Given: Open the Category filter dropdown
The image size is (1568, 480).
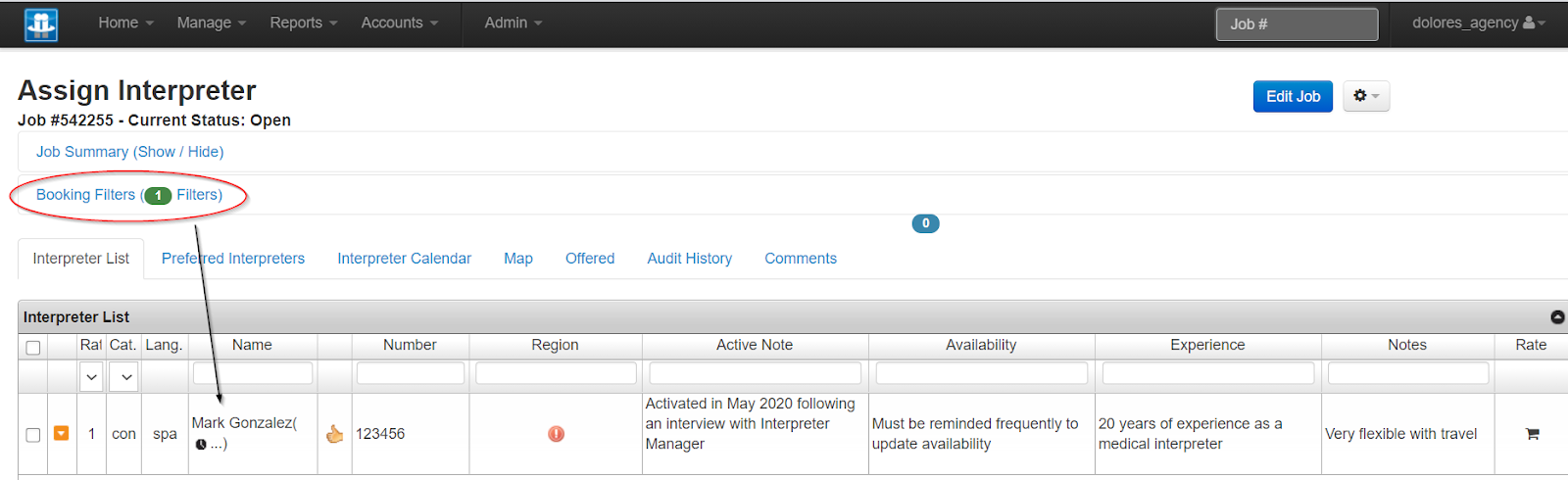Looking at the screenshot, I should coord(126,376).
